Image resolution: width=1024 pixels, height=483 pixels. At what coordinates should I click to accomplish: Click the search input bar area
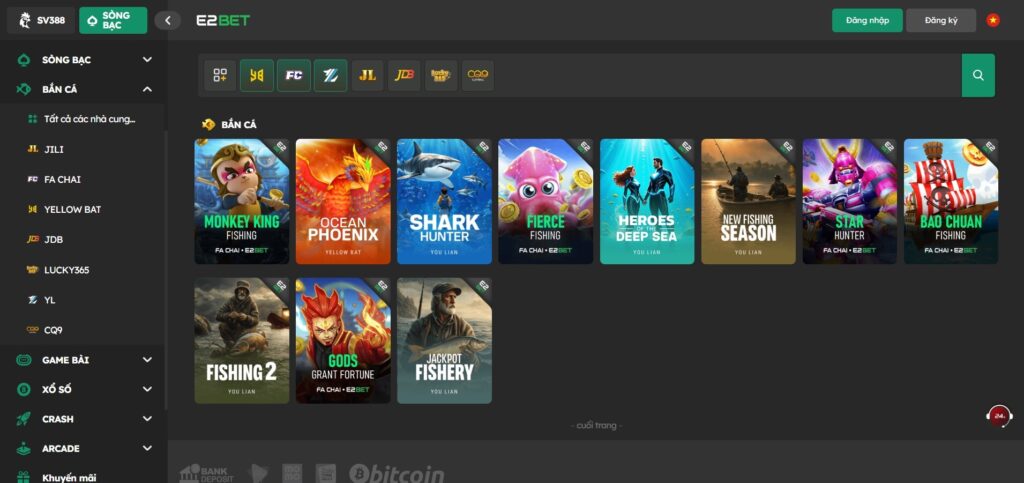pyautogui.click(x=726, y=76)
